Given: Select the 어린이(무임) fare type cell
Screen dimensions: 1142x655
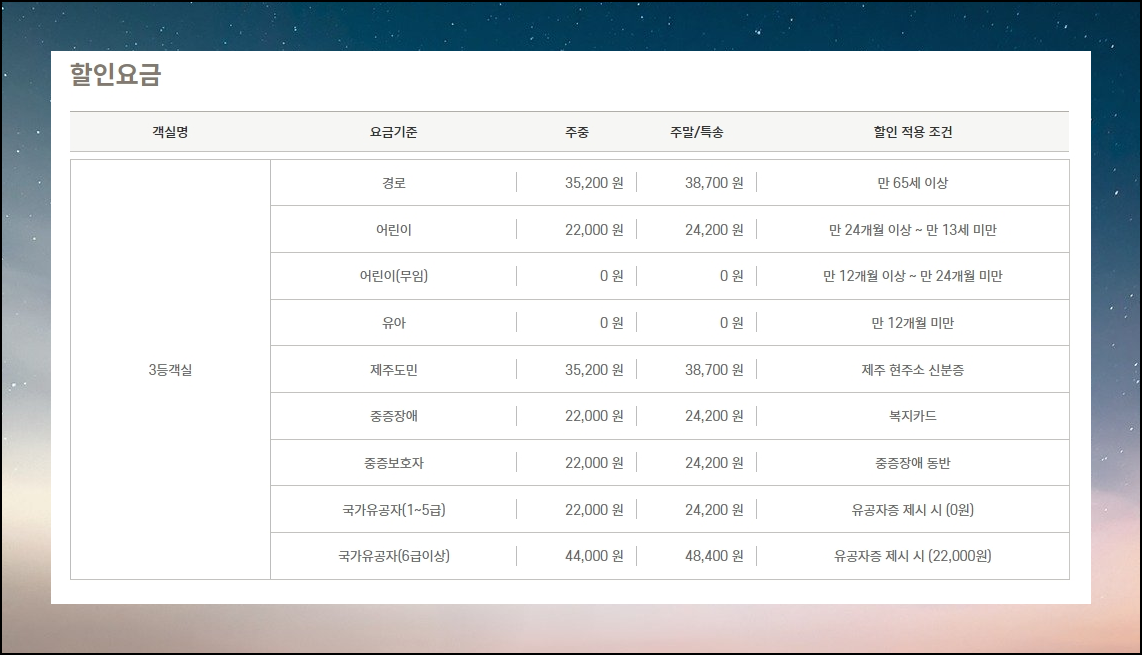Looking at the screenshot, I should coord(393,276).
